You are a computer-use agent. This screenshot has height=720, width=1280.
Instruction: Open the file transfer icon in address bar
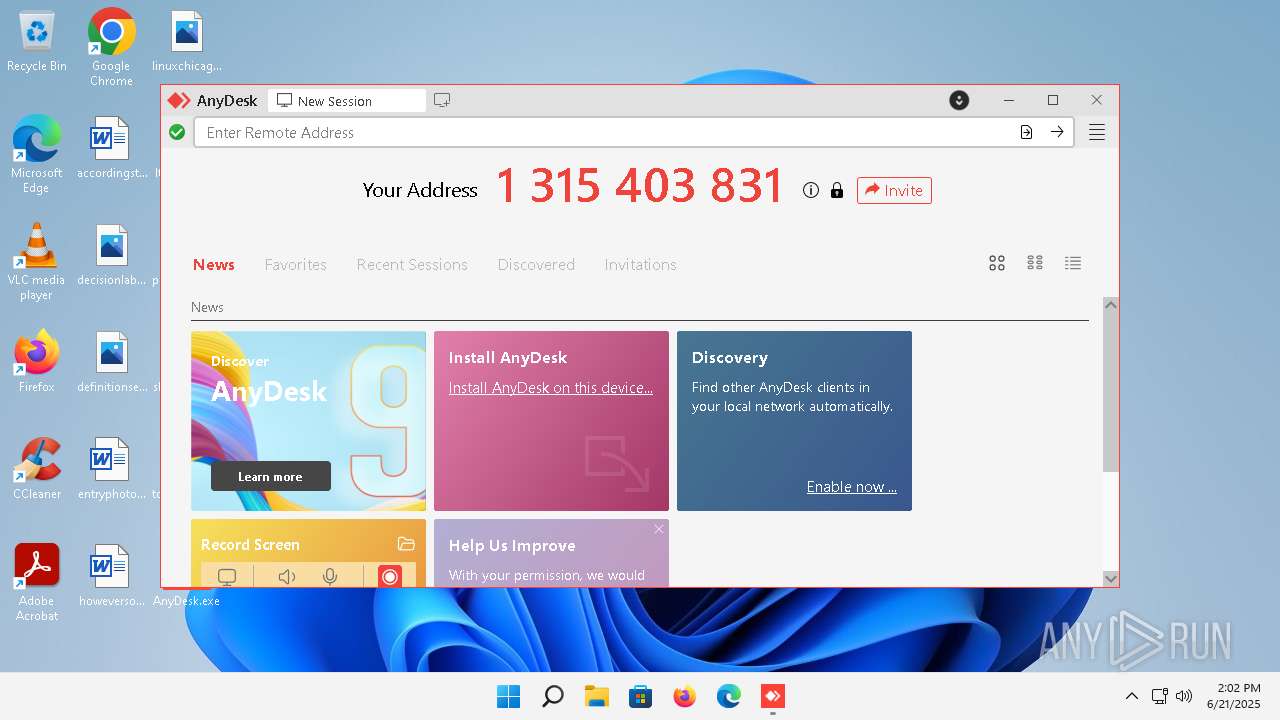tap(1026, 132)
